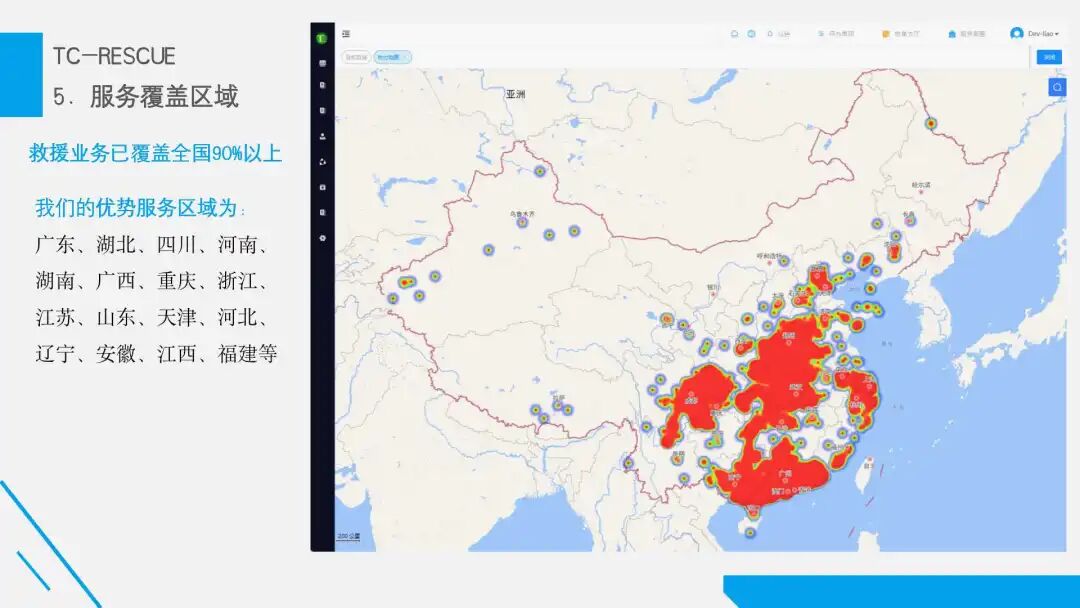The image size is (1080, 608).
Task: Switch to the rightmost top navigation menu item
Action: pos(964,33)
